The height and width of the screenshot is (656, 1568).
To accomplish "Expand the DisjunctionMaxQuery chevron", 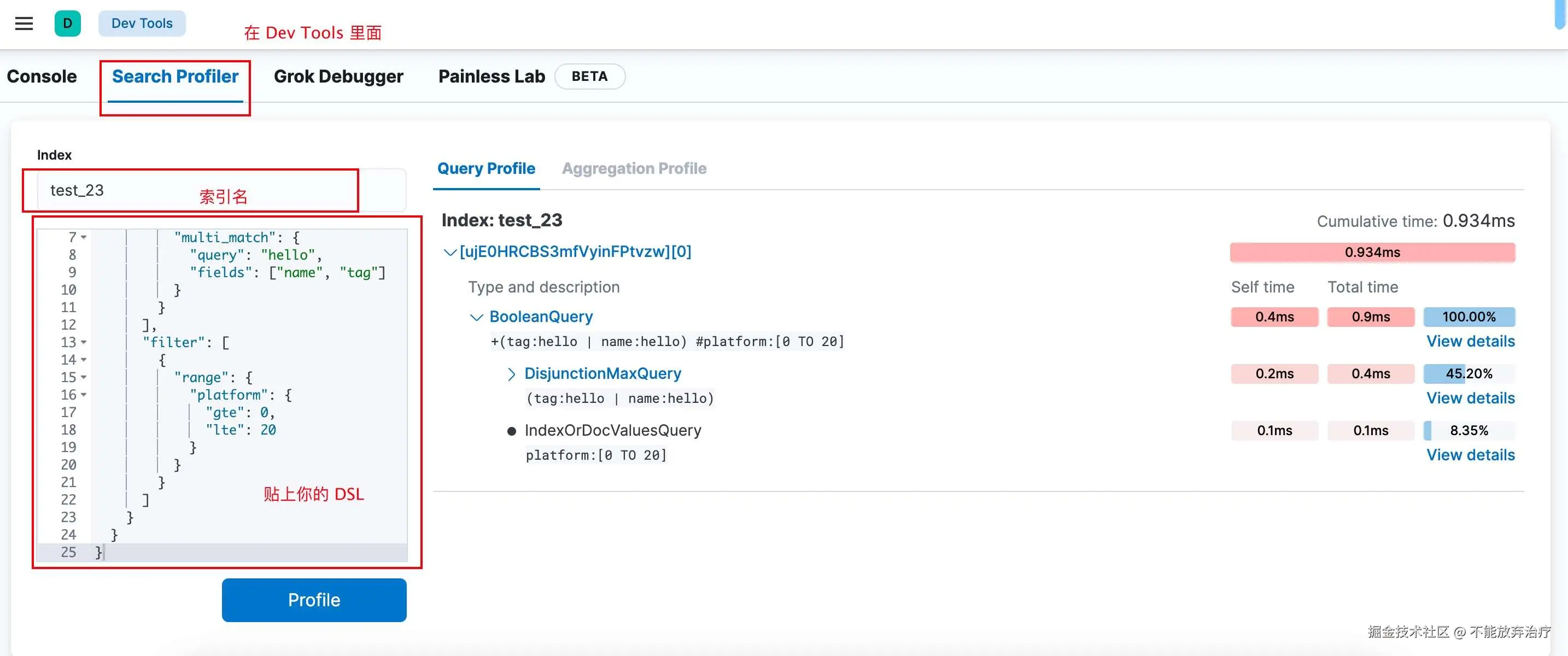I will pos(511,374).
